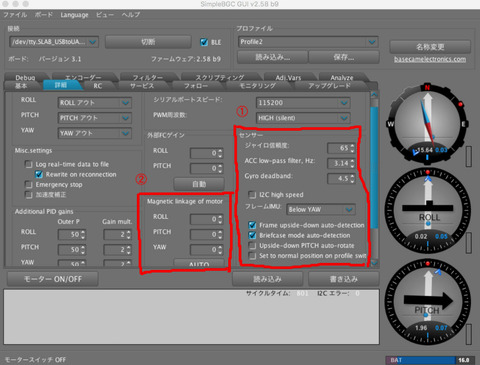Viewport: 480px width, 365px height.
Task: Click the bottom 読み込み read button
Action: 267,279
